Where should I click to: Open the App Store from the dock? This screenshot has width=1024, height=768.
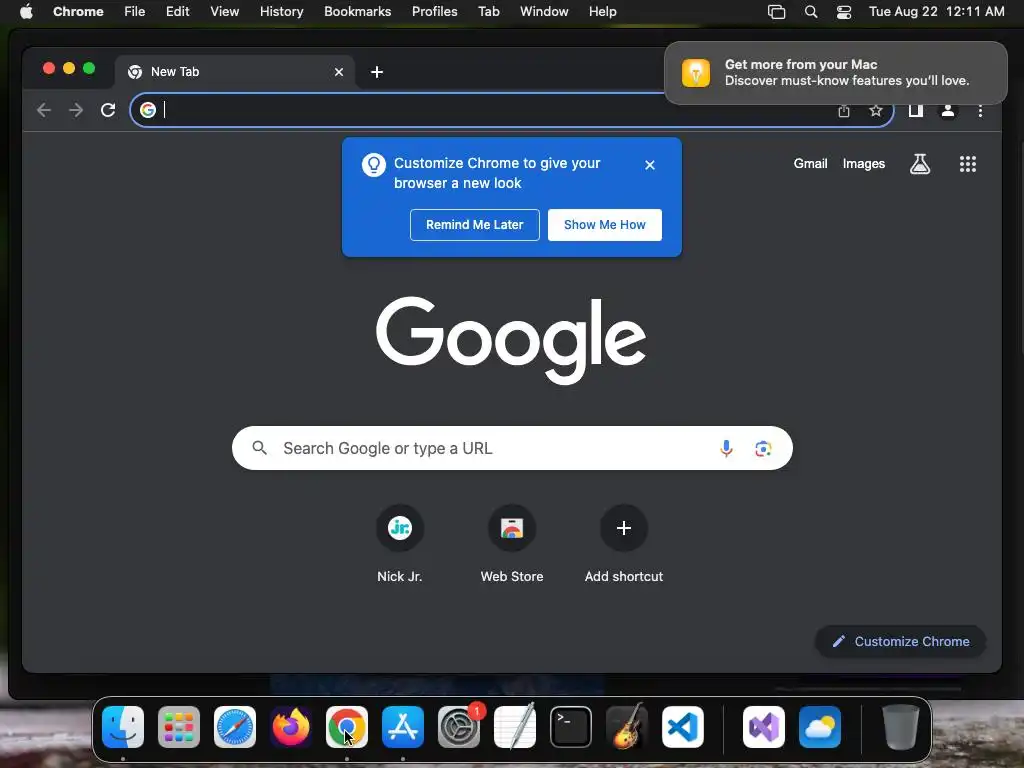[x=403, y=727]
